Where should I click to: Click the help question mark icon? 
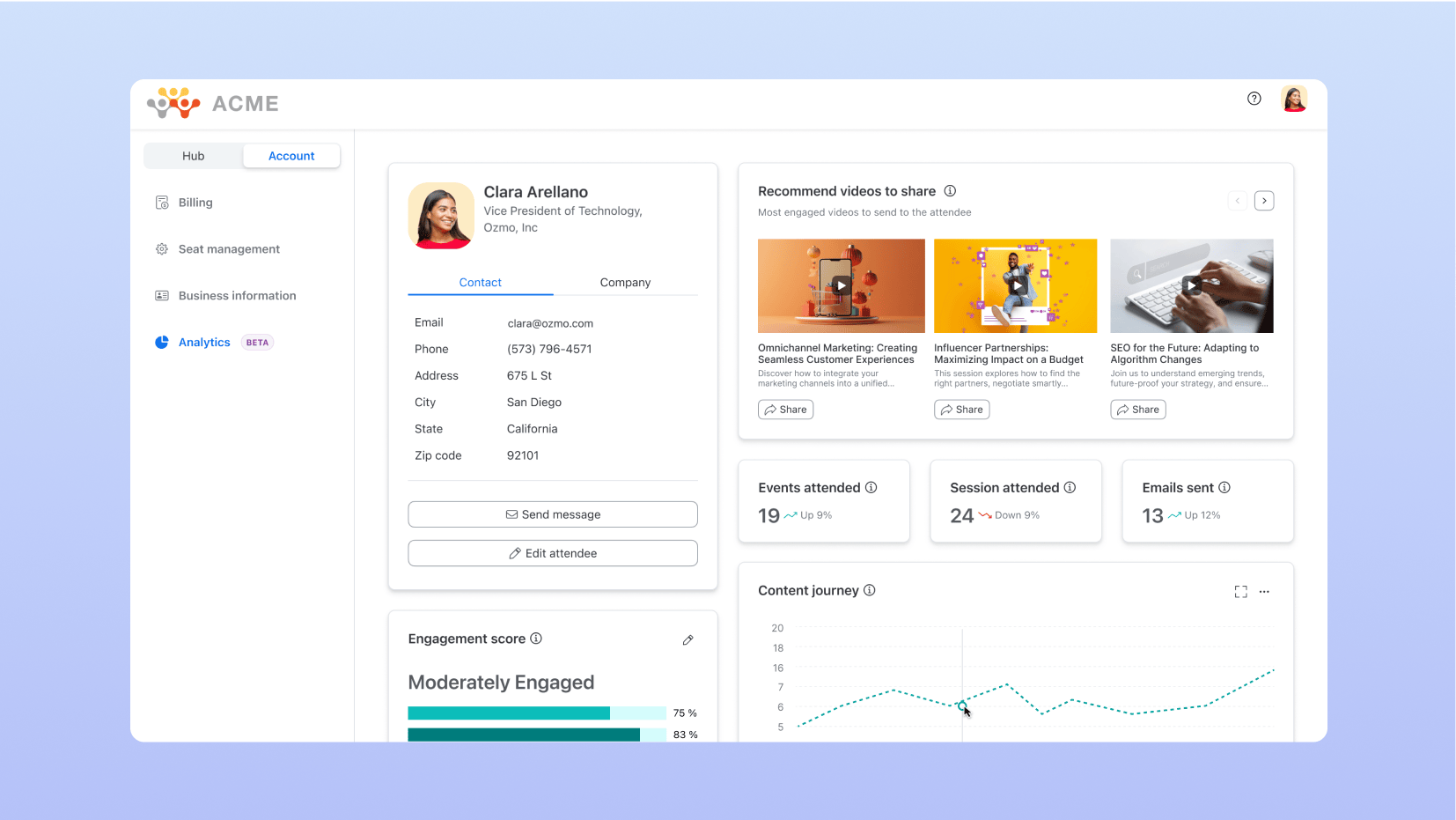point(1254,99)
